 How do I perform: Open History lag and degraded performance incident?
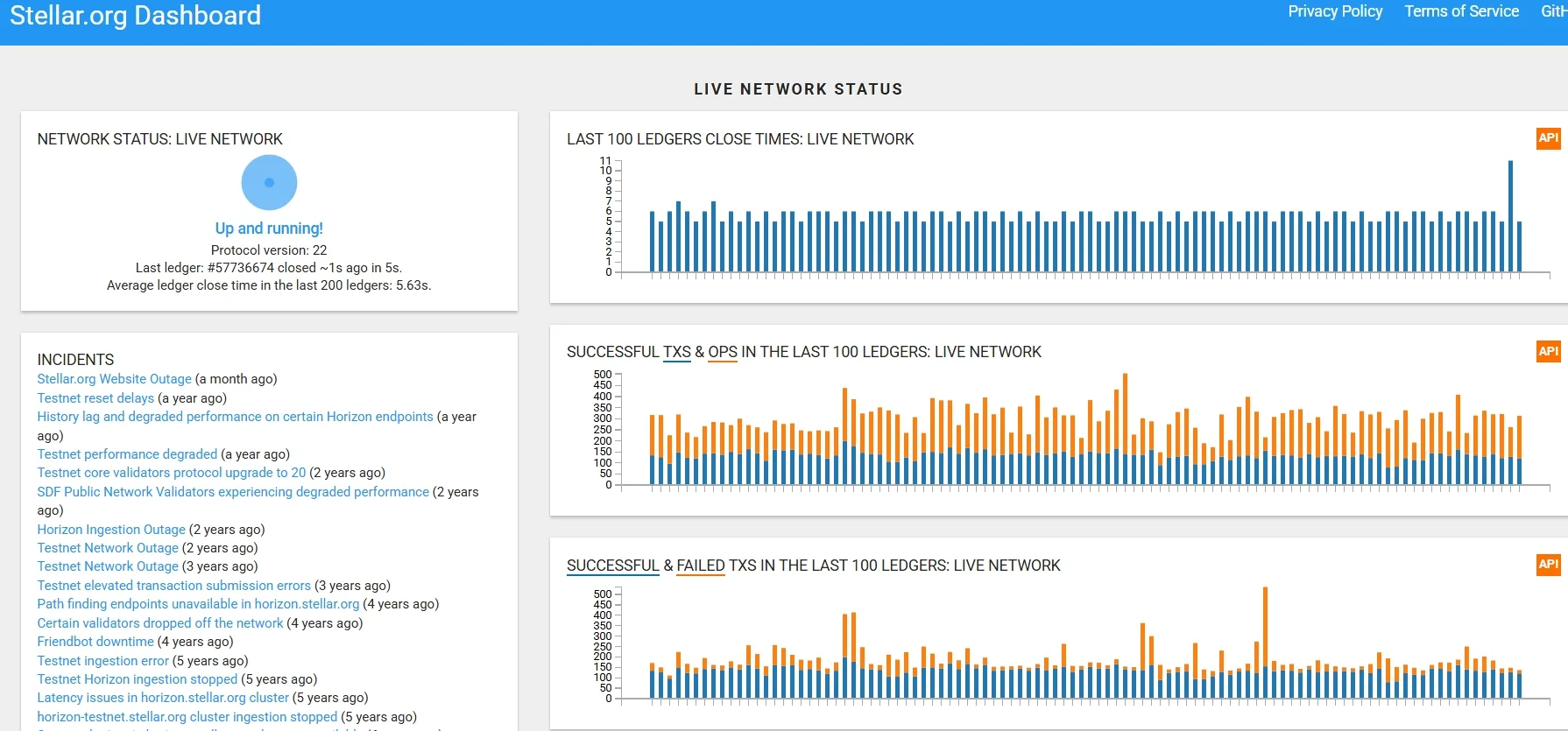[235, 417]
